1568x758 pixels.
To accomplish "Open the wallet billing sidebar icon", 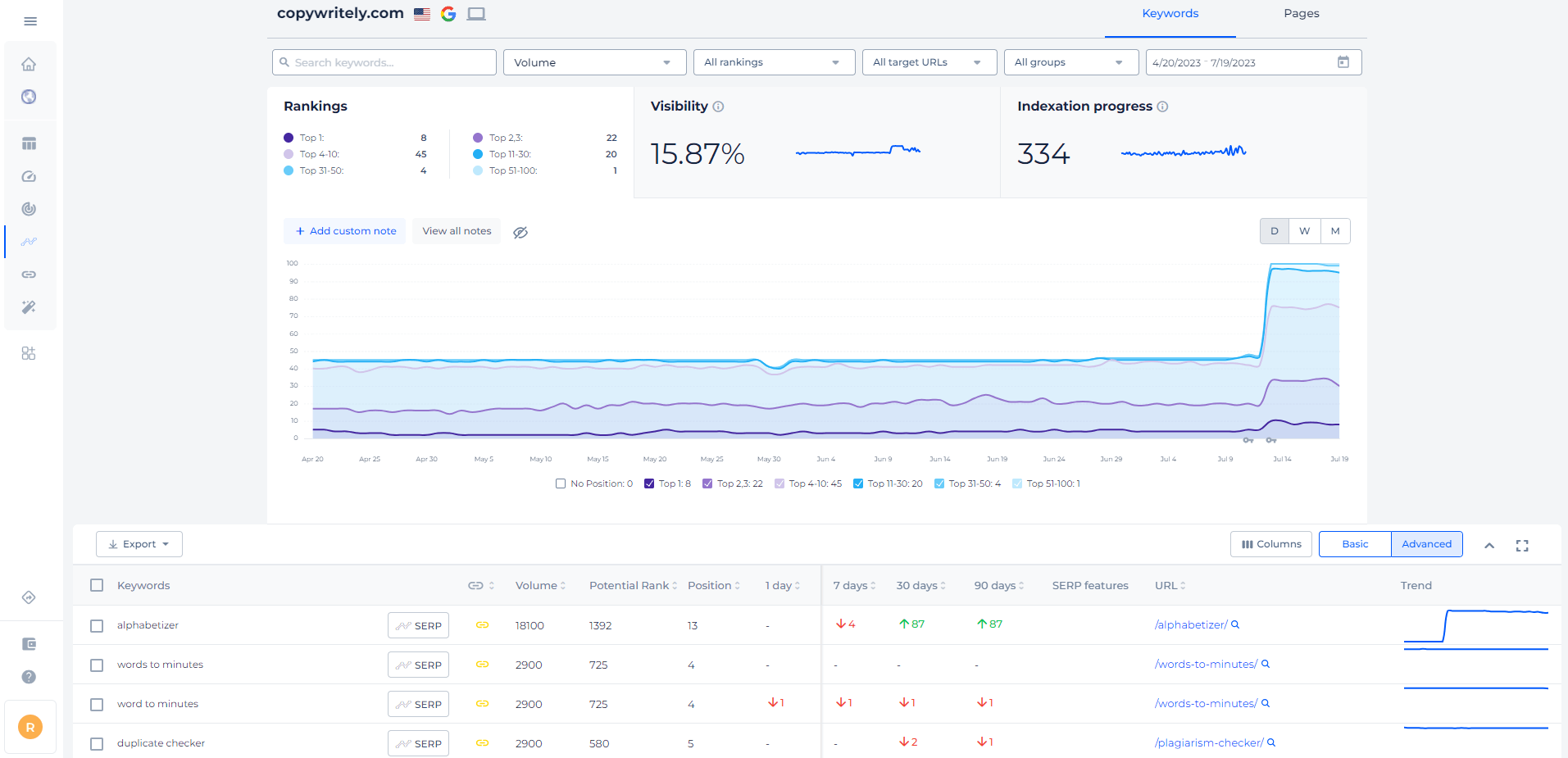I will tap(29, 644).
